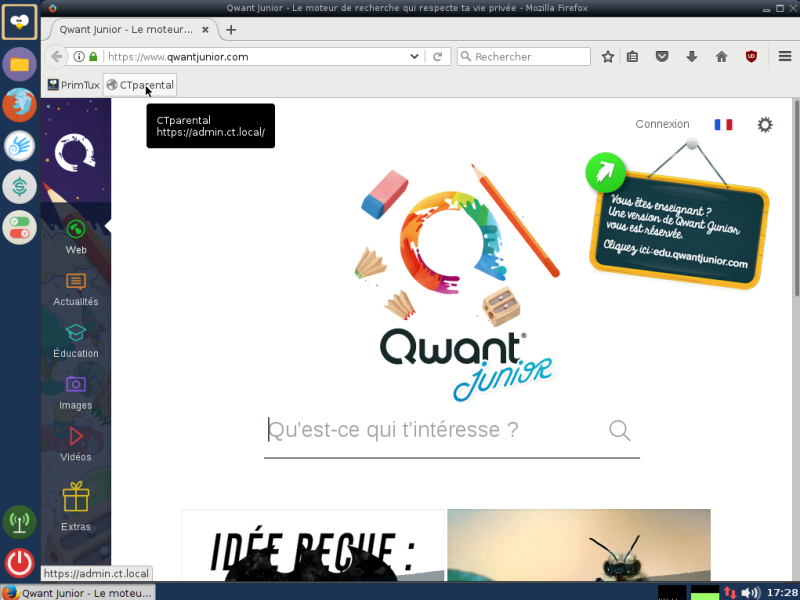Open Qwant Junior settings gear
Image resolution: width=800 pixels, height=600 pixels.
764,124
